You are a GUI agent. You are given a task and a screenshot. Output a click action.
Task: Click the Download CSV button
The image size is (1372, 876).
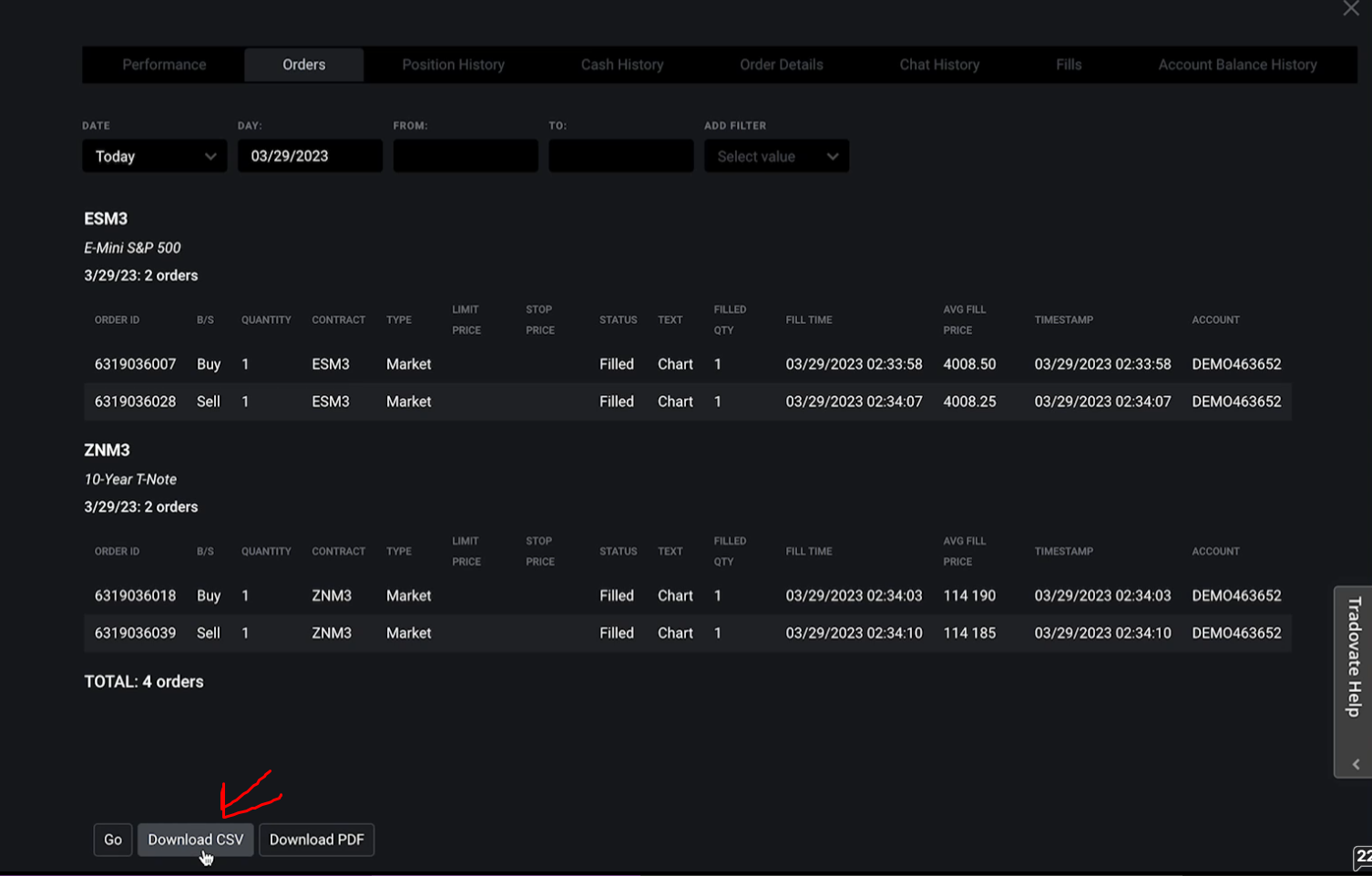pyautogui.click(x=195, y=840)
